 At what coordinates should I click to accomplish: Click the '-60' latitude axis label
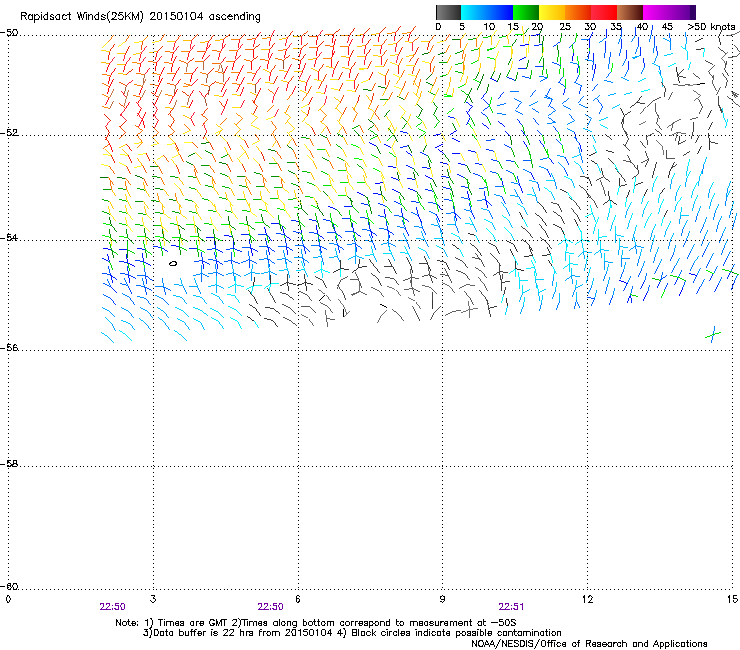(x=9, y=587)
